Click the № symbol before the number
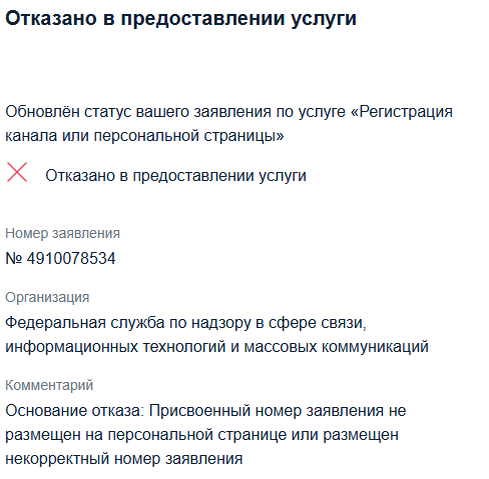Image resolution: width=489 pixels, height=479 pixels. [14, 258]
